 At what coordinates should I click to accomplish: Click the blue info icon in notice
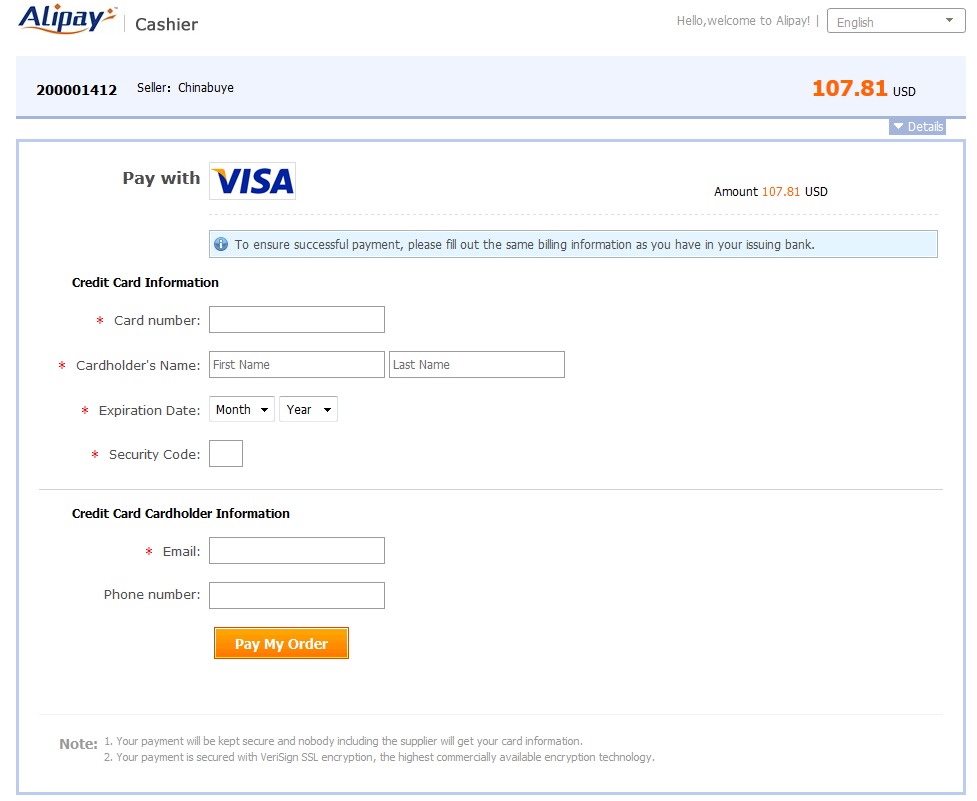tap(221, 244)
